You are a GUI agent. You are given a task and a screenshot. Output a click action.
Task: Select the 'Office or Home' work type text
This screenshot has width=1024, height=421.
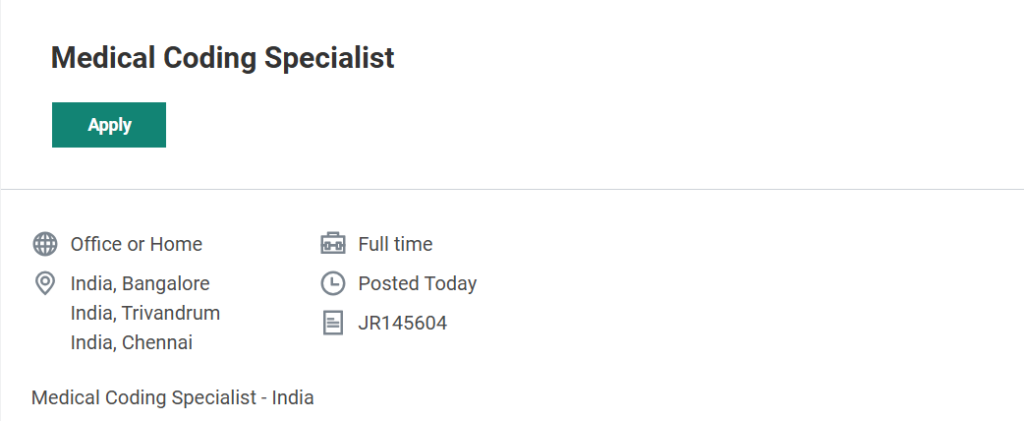(x=136, y=244)
